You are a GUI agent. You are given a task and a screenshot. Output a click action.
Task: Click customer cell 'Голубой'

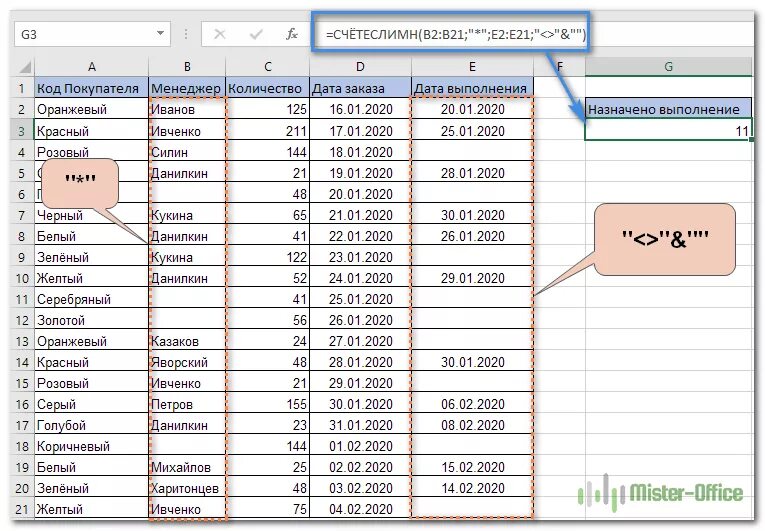click(91, 425)
